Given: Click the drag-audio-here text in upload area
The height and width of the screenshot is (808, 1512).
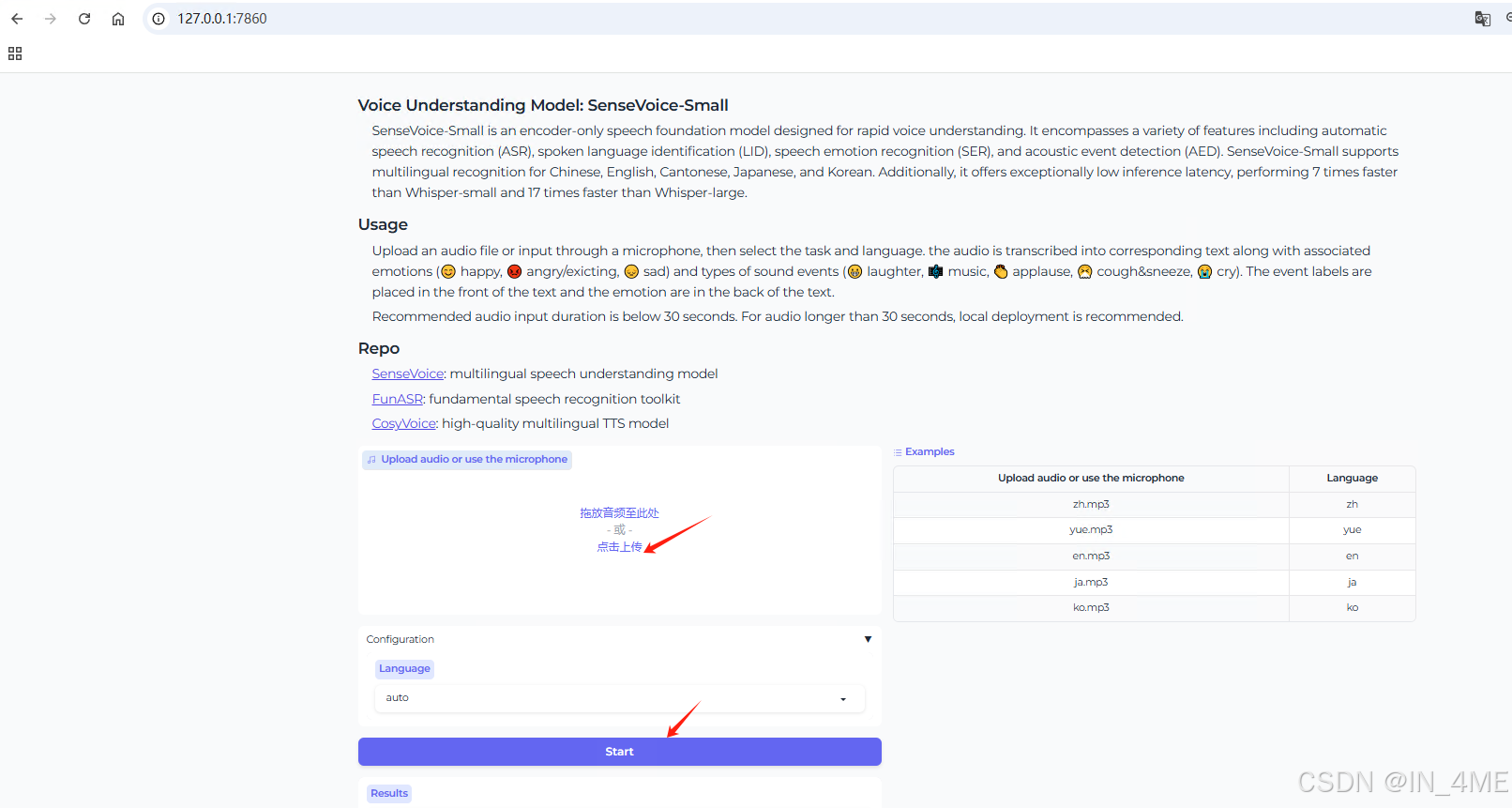Looking at the screenshot, I should (619, 513).
